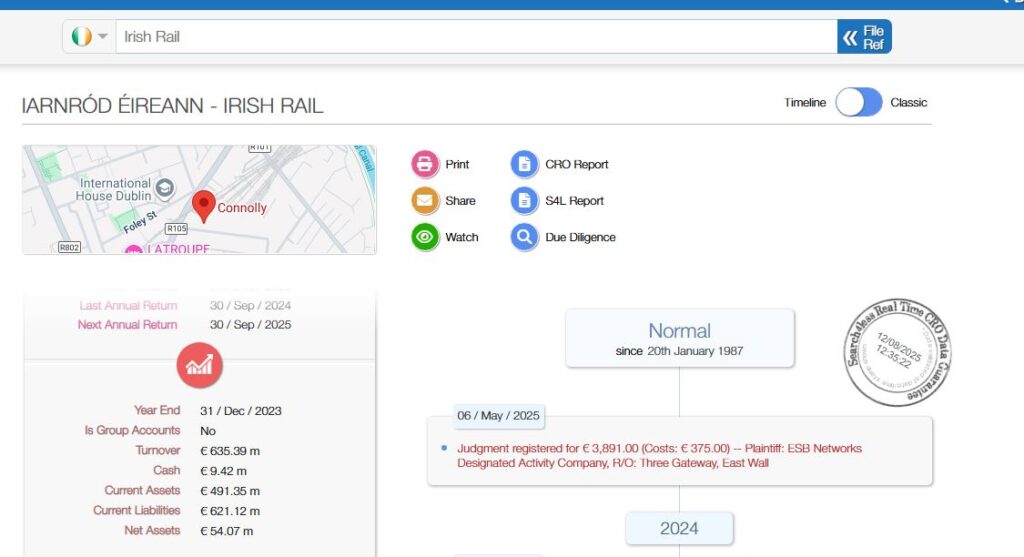Image resolution: width=1024 pixels, height=557 pixels.
Task: Click Next Annual Return date 30 / Sep / 2025
Action: (x=250, y=325)
